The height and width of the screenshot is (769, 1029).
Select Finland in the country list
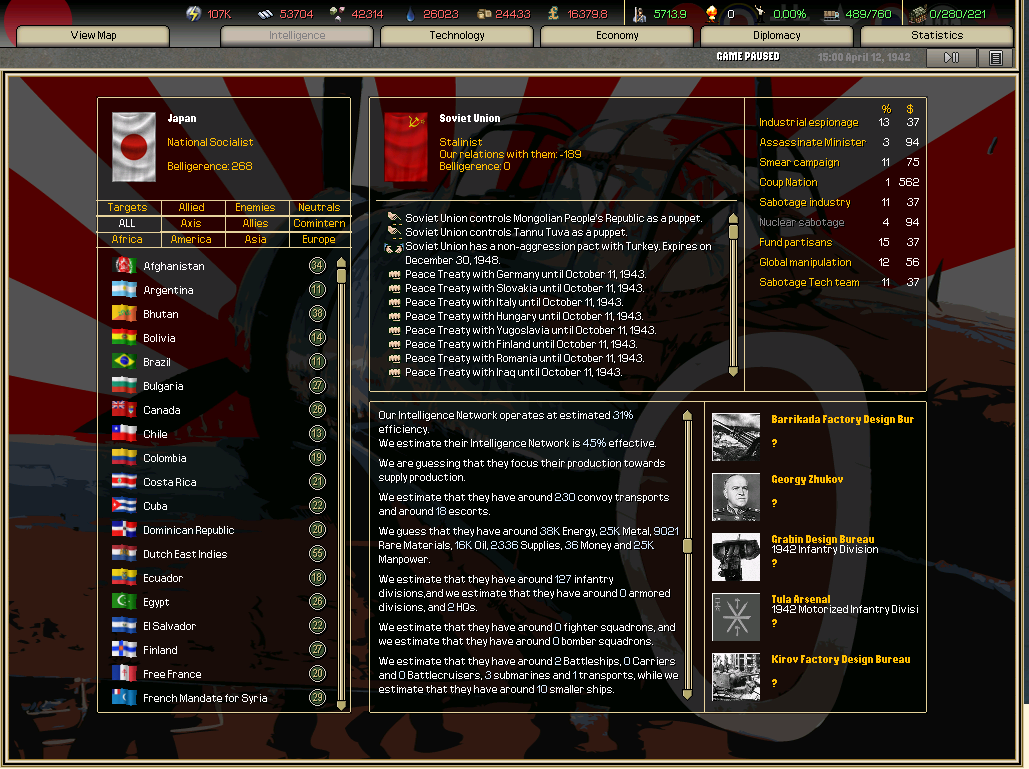pos(160,650)
